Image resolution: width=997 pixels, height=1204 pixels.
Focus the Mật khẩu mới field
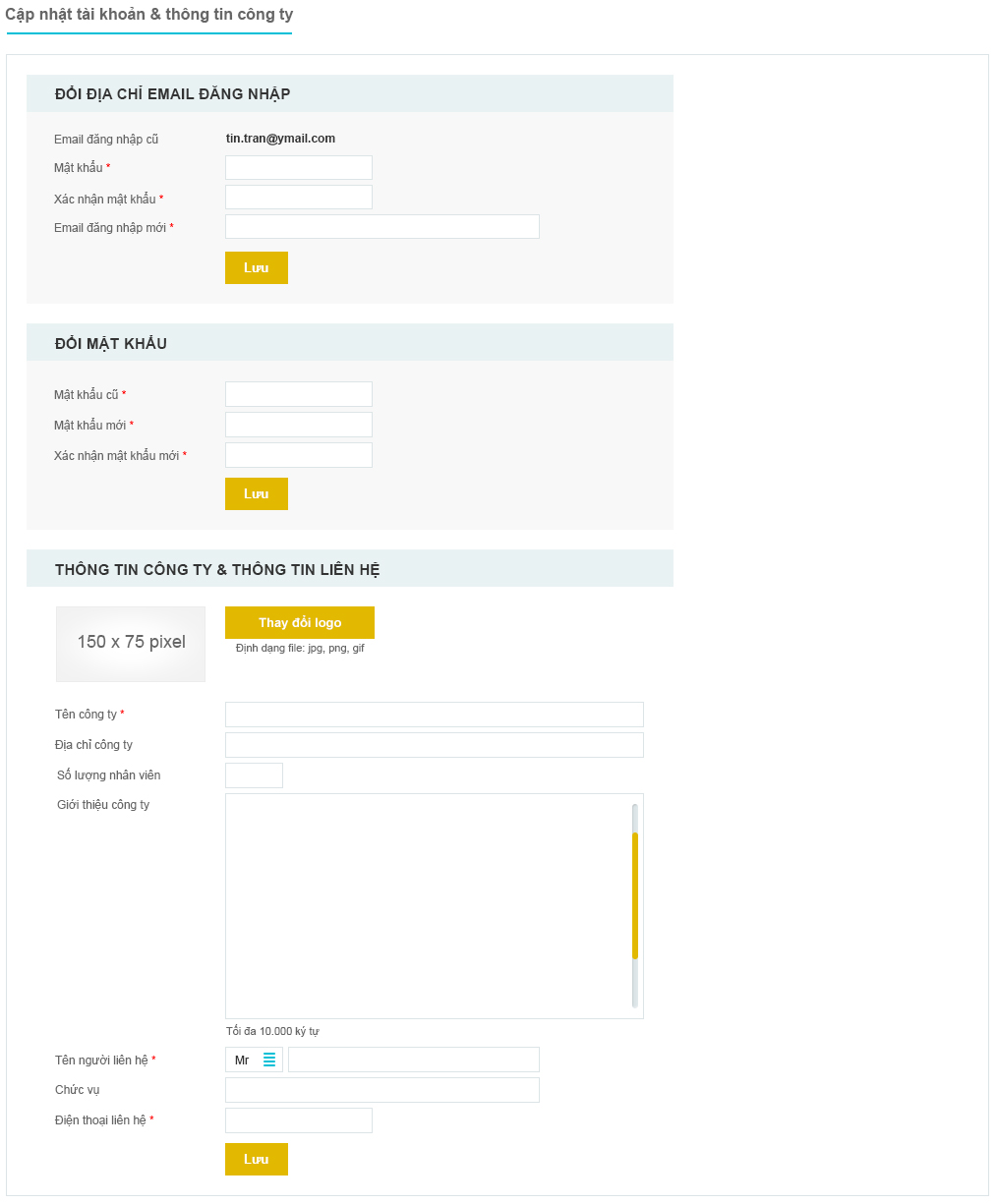click(299, 425)
